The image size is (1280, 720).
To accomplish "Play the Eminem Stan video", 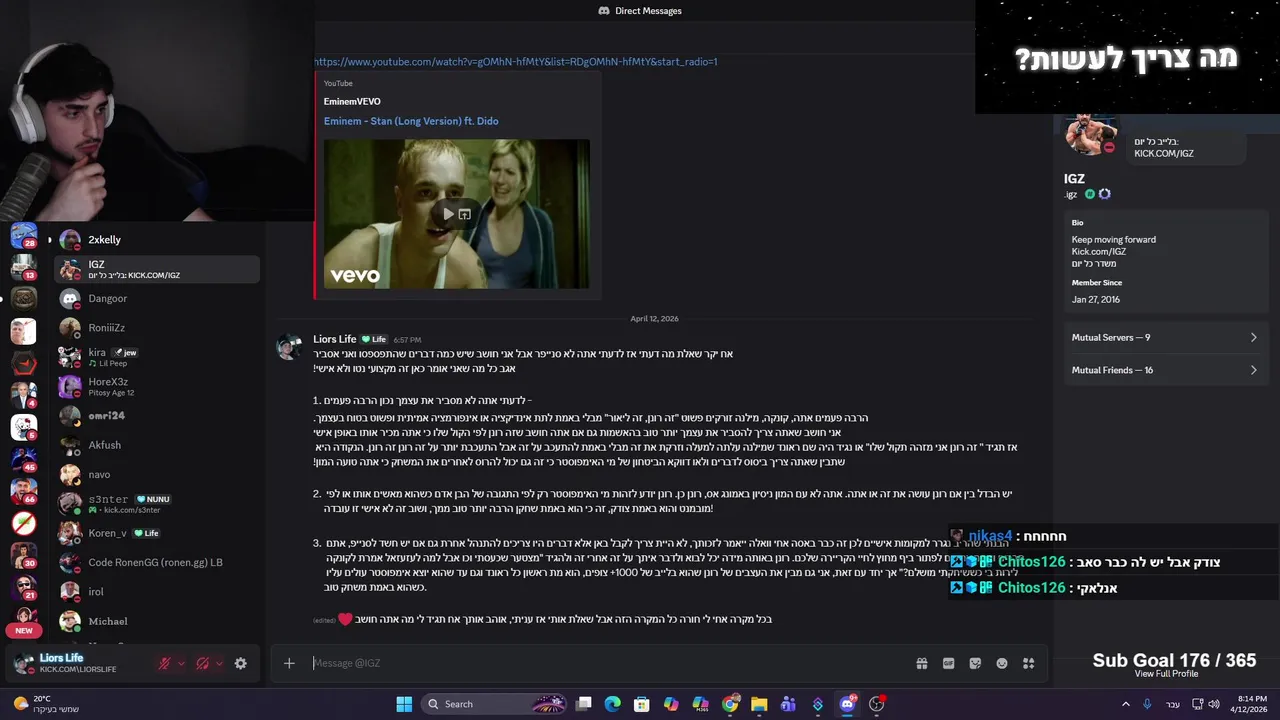I will coord(448,214).
